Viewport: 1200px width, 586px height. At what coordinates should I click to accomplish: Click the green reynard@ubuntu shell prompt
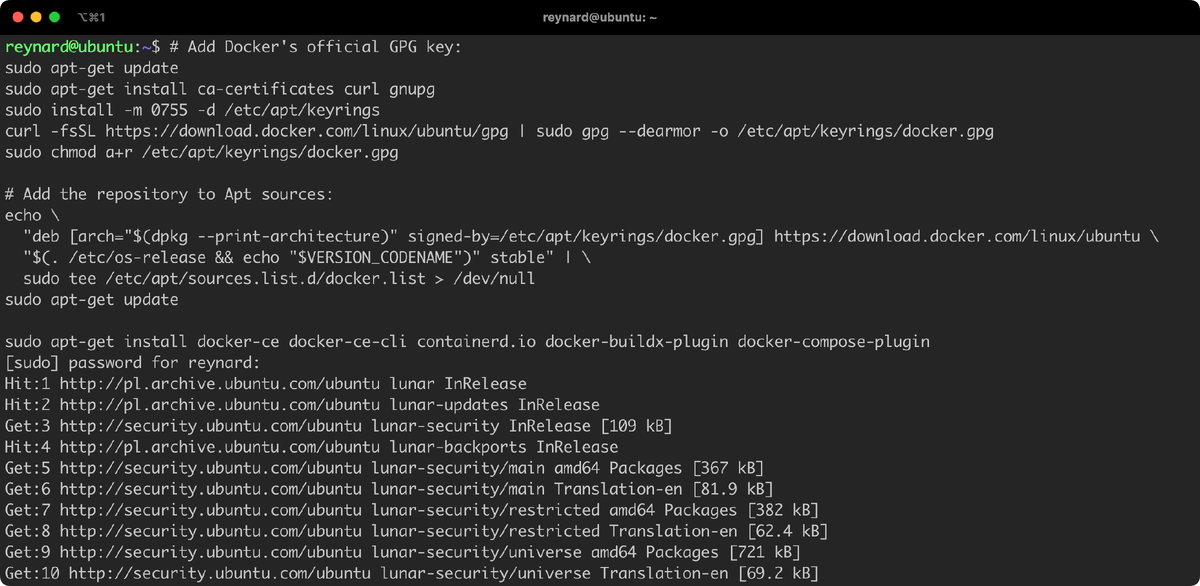[x=68, y=47]
